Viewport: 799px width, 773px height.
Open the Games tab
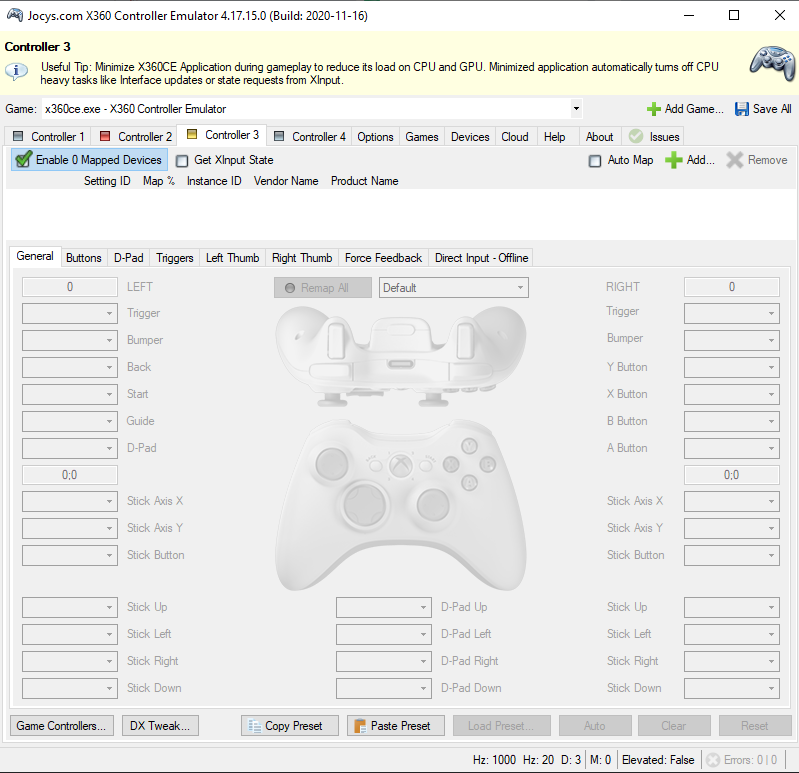point(422,137)
